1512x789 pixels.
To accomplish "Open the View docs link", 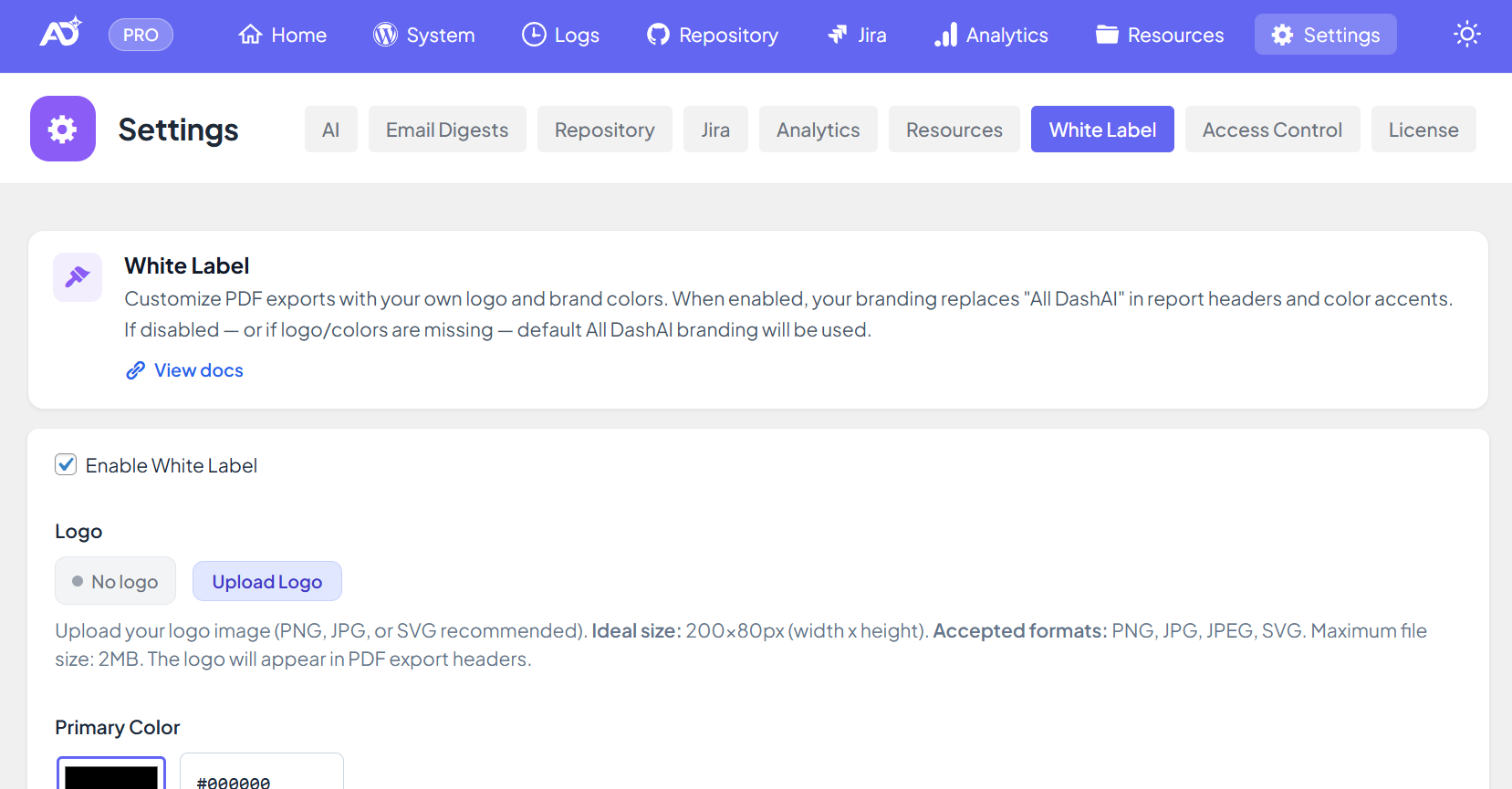I will point(198,370).
